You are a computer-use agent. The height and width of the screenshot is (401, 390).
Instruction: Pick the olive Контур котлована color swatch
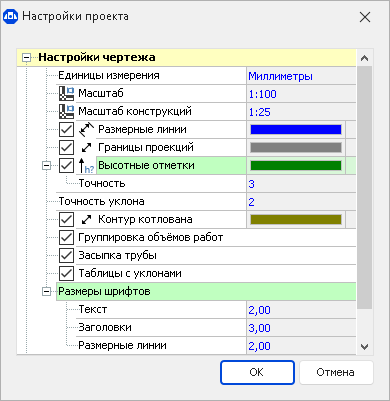click(296, 220)
